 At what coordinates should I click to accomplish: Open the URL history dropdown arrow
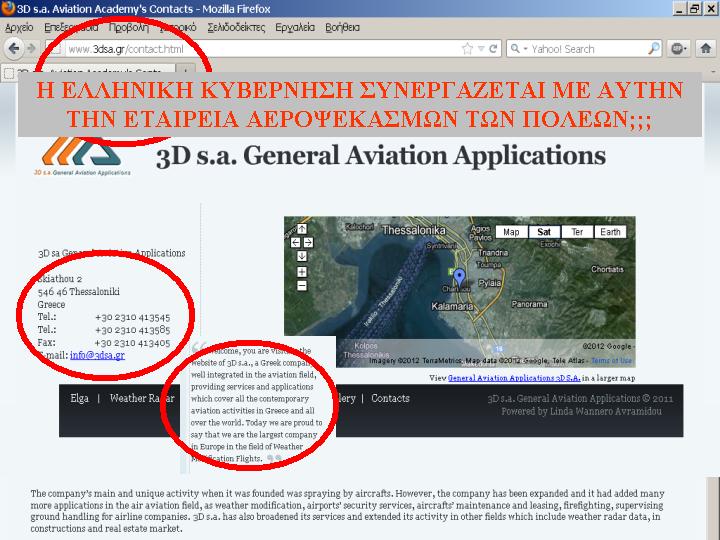[x=481, y=49]
